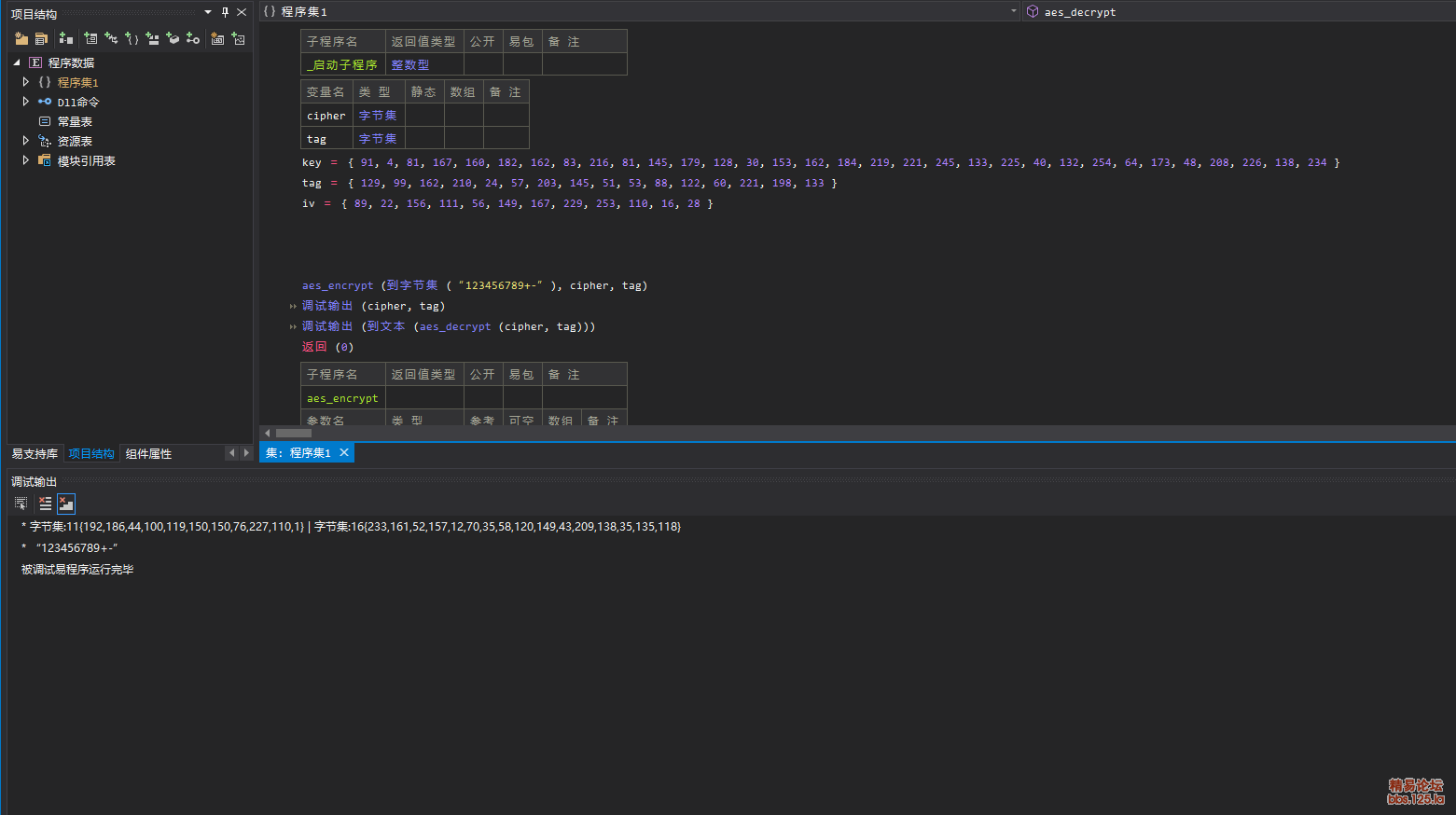The height and width of the screenshot is (815, 1456).
Task: Switch to the 组件属性 tab
Action: tap(148, 453)
